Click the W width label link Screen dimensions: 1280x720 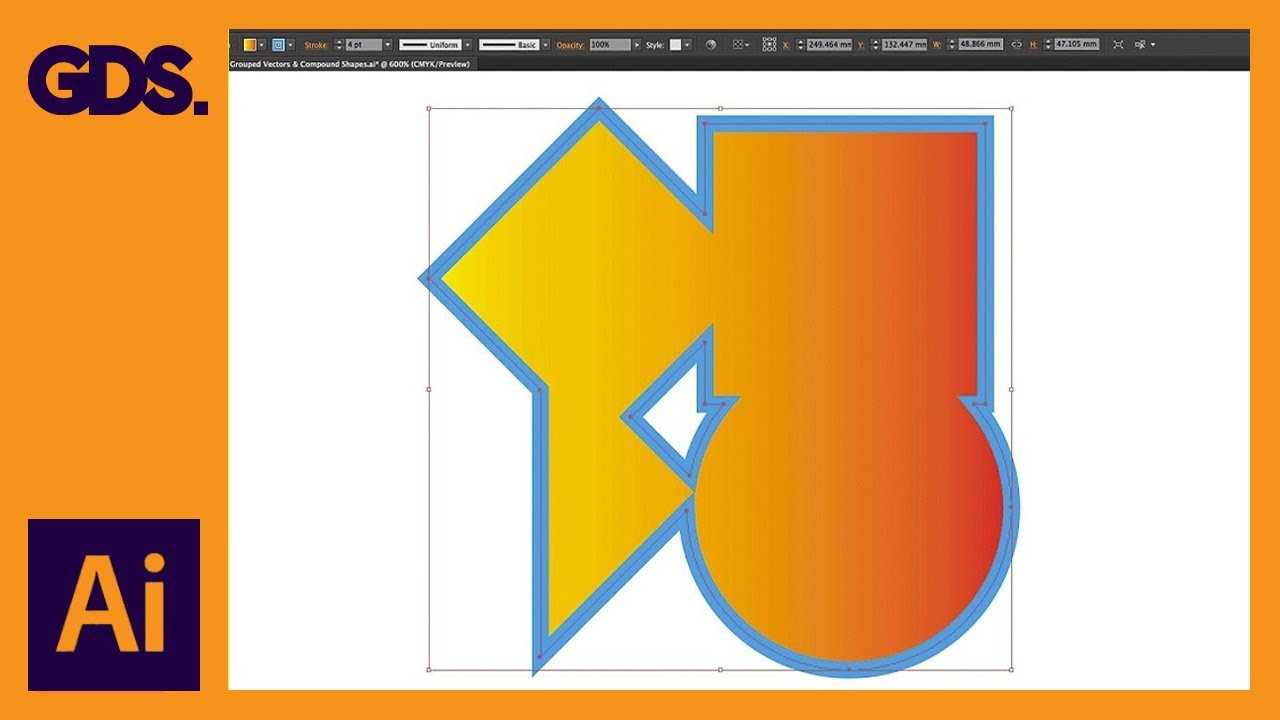click(x=937, y=45)
